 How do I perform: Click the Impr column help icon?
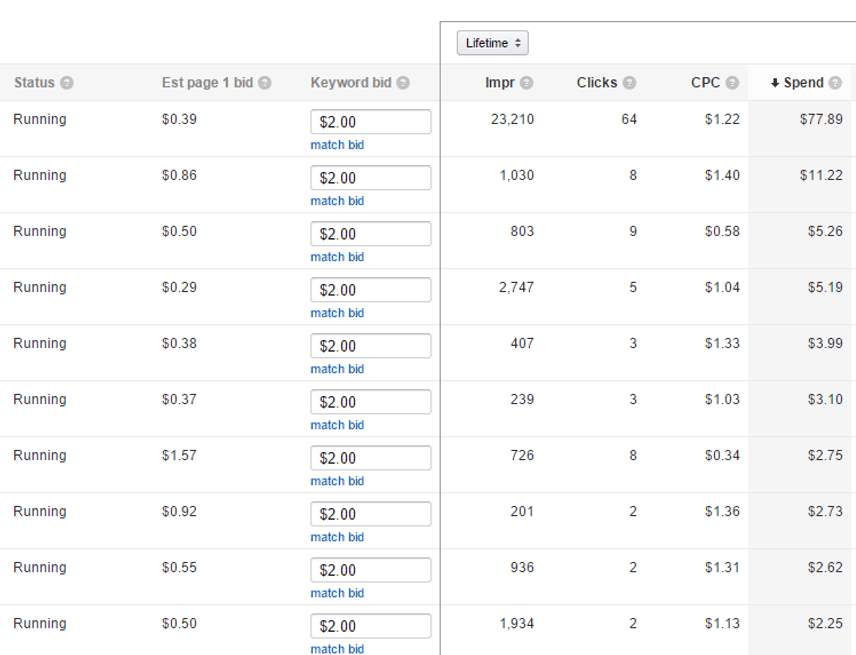[x=527, y=83]
